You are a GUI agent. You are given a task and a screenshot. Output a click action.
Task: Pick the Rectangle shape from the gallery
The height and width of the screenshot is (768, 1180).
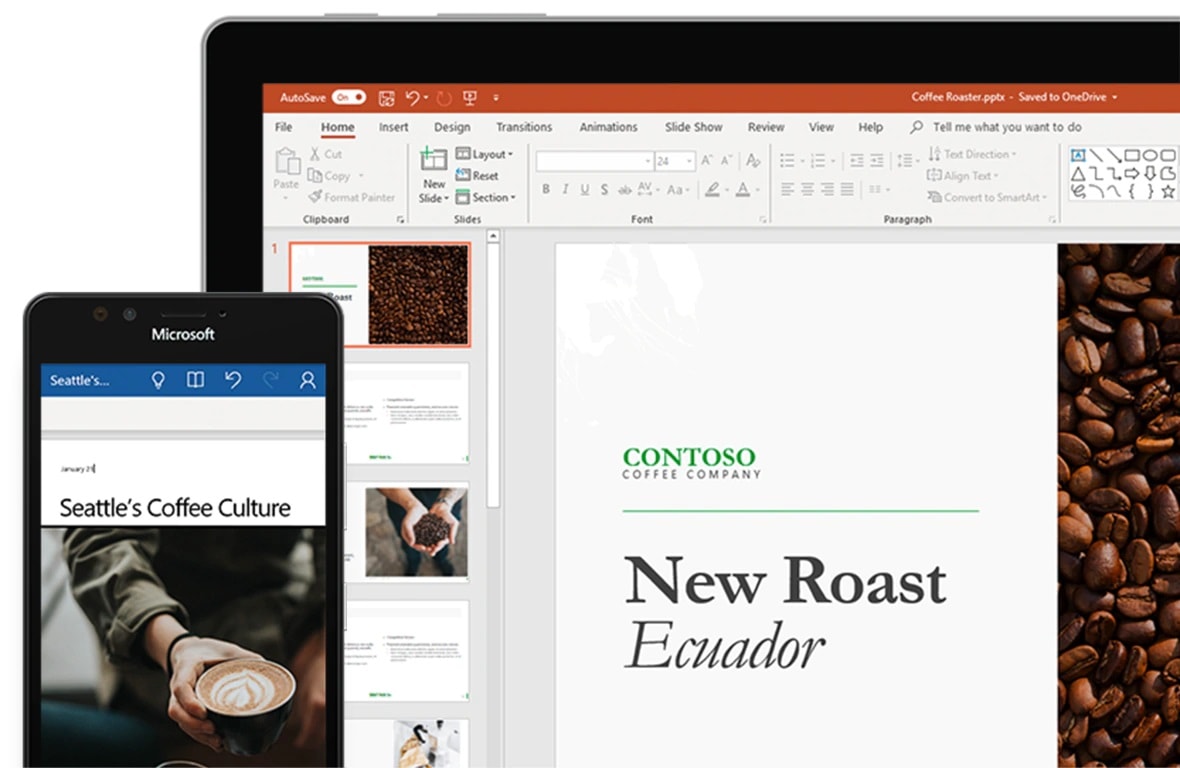pyautogui.click(x=1133, y=155)
